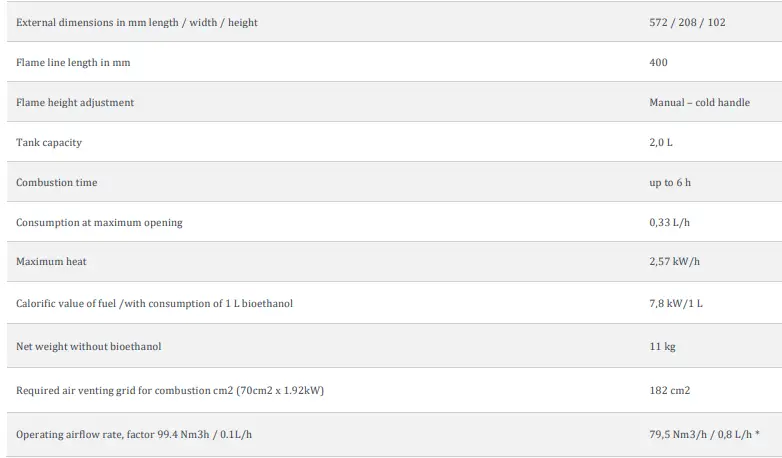Click Consumption at maximum opening label
Screen dimensions: 782x458
click(x=99, y=222)
